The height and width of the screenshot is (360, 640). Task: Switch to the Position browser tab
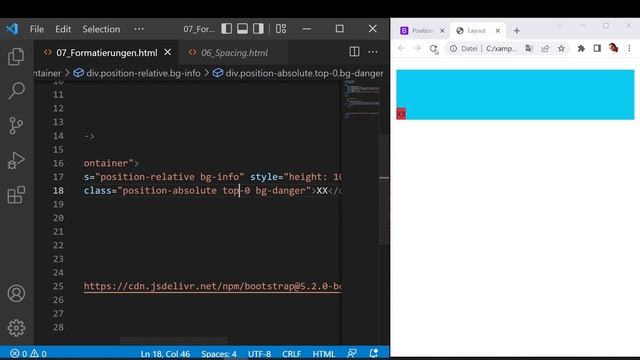pyautogui.click(x=422, y=31)
